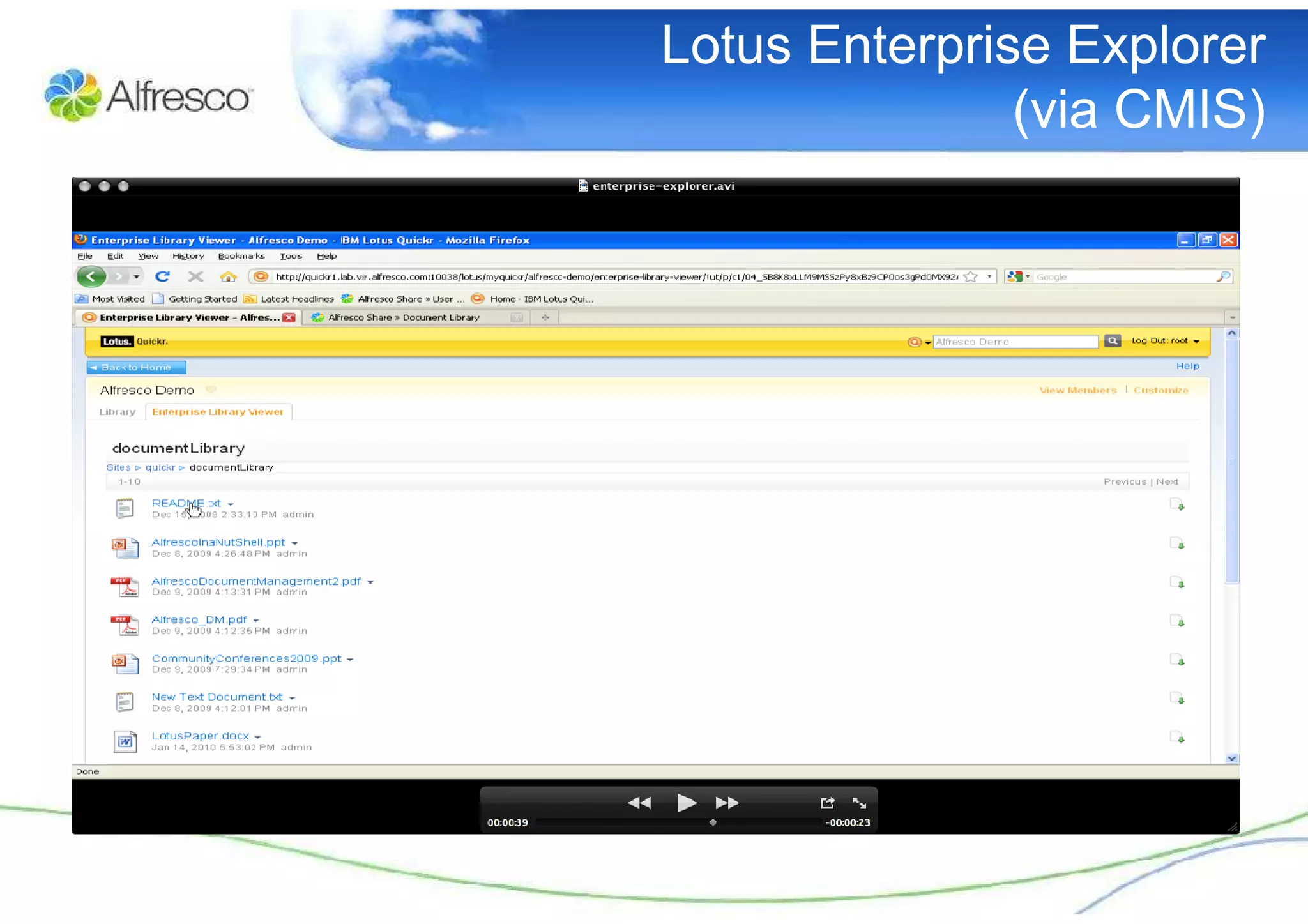Click the PDF icon of Alfresco_DM.pdf
This screenshot has height=924, width=1308.
coord(125,625)
